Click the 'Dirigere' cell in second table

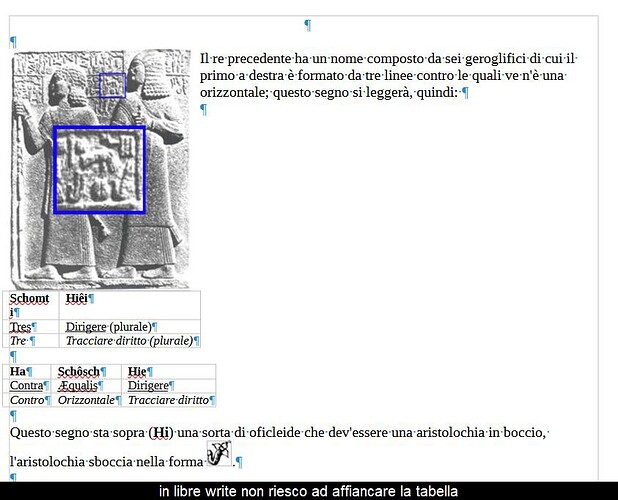[x=169, y=385]
